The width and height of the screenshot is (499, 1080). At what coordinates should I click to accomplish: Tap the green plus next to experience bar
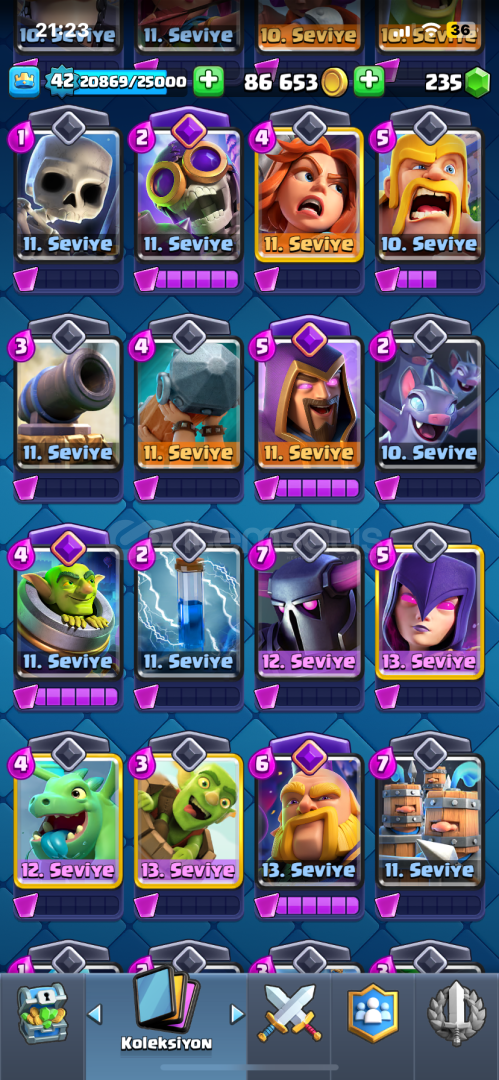click(208, 83)
